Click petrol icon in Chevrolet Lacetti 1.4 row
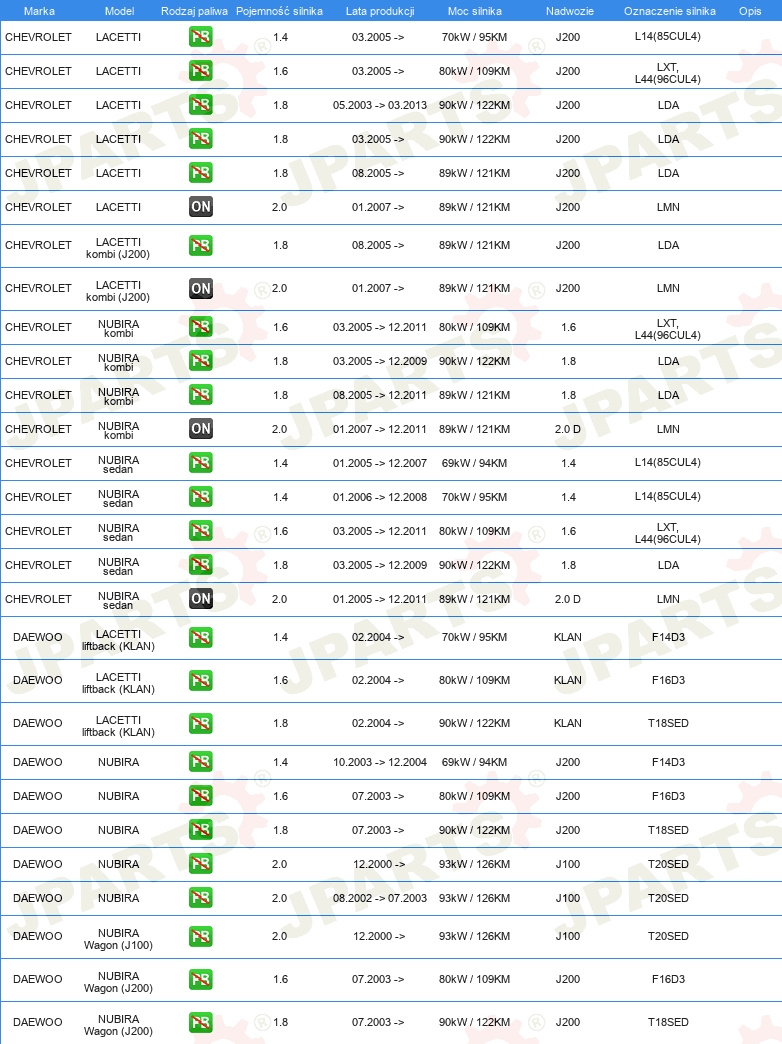The image size is (782, 1044). (200, 37)
